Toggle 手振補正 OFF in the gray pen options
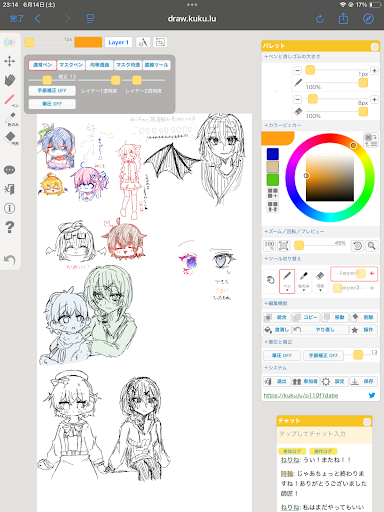 (52, 90)
